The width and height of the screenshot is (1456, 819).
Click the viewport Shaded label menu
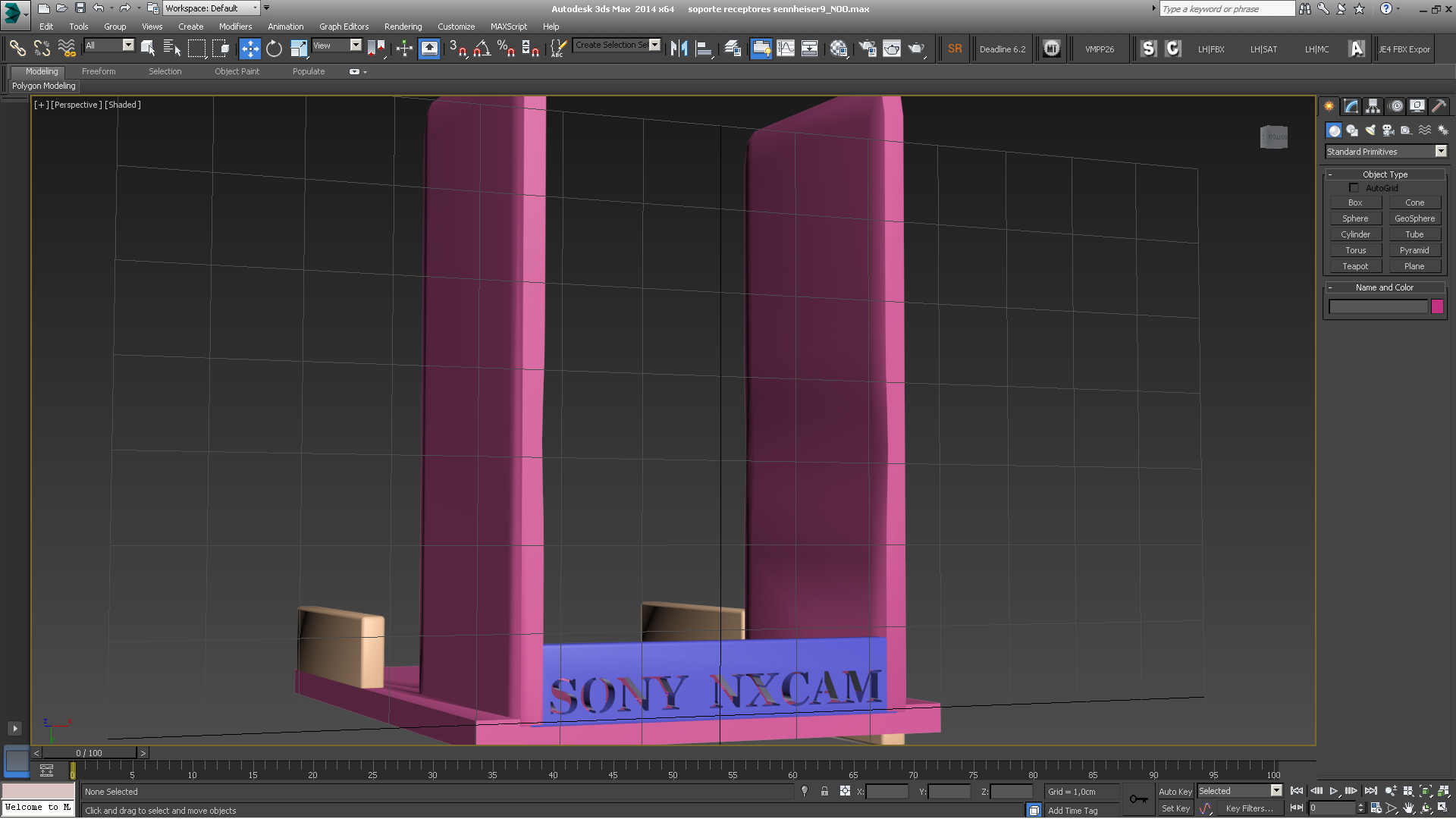click(x=123, y=105)
